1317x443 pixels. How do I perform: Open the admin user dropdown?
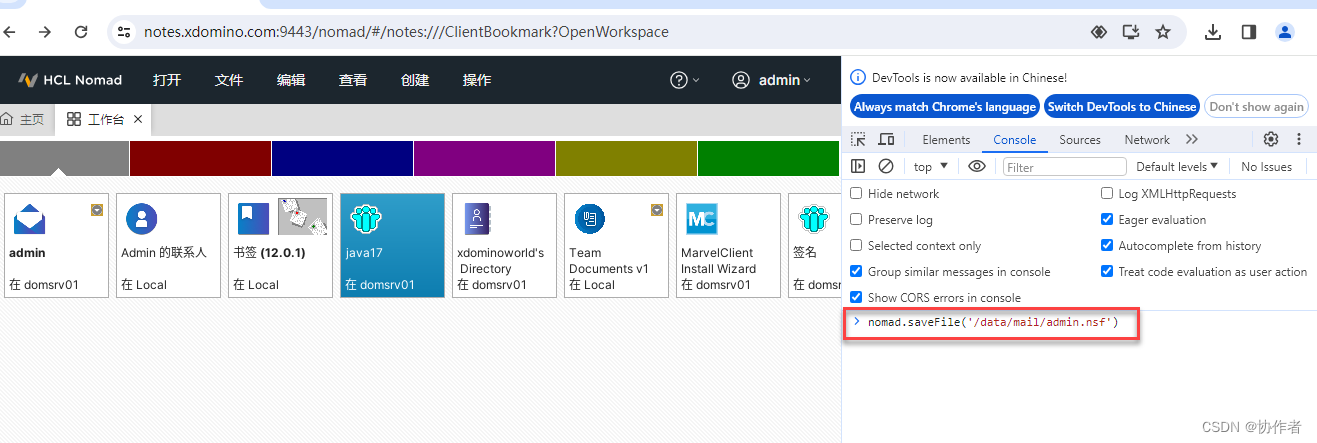(771, 80)
